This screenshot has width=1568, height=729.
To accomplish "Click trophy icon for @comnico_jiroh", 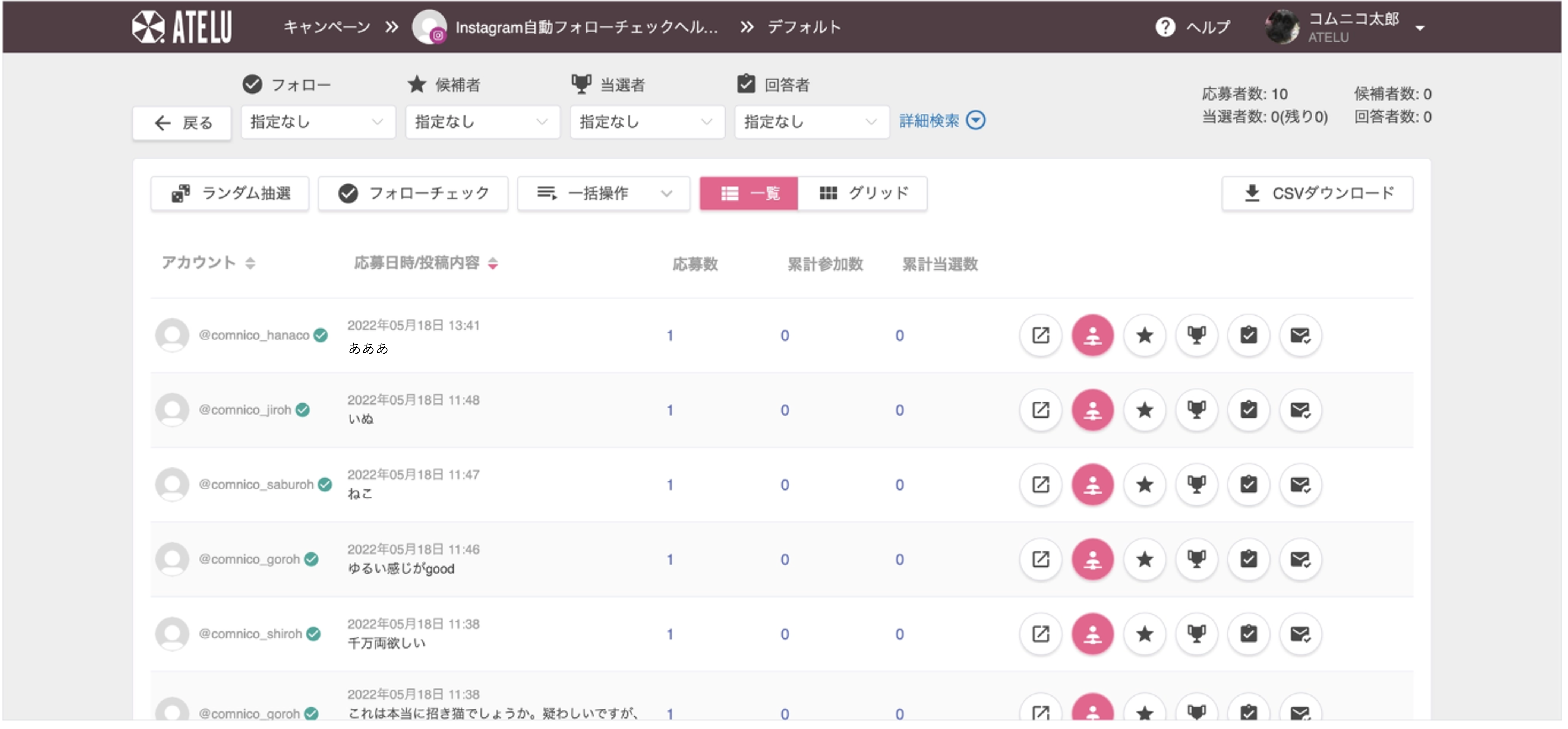I will [x=1197, y=410].
